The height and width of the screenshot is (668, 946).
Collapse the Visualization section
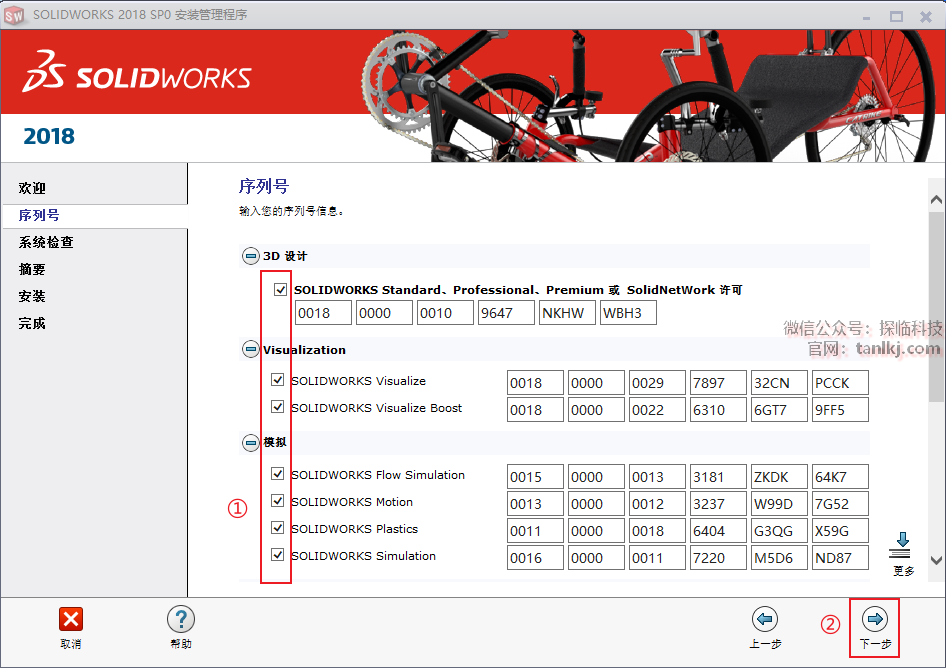(x=250, y=349)
